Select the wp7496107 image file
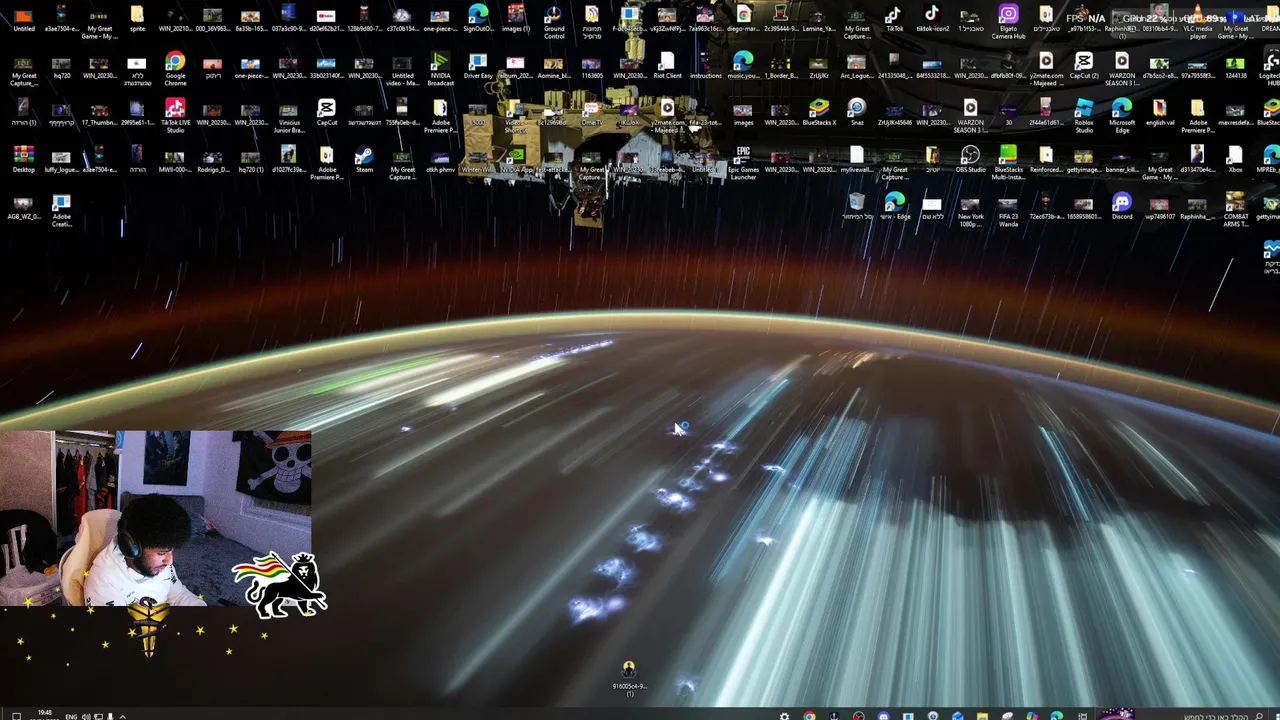 pyautogui.click(x=1160, y=207)
